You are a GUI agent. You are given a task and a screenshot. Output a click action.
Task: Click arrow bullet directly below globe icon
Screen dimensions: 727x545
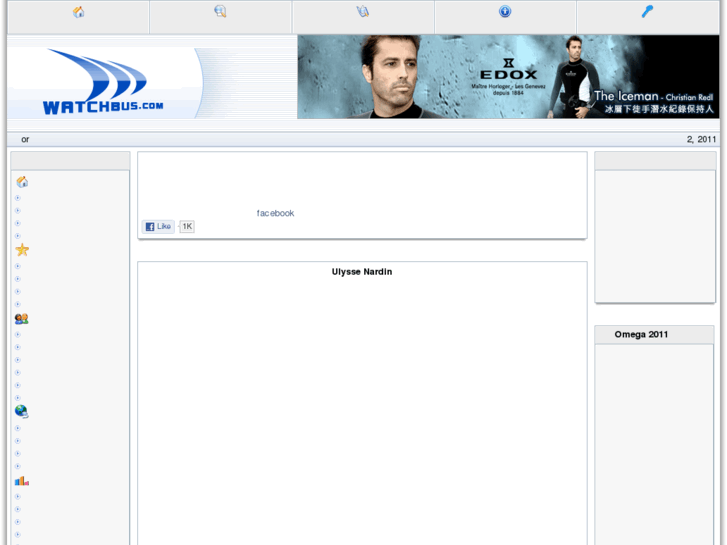click(x=18, y=428)
